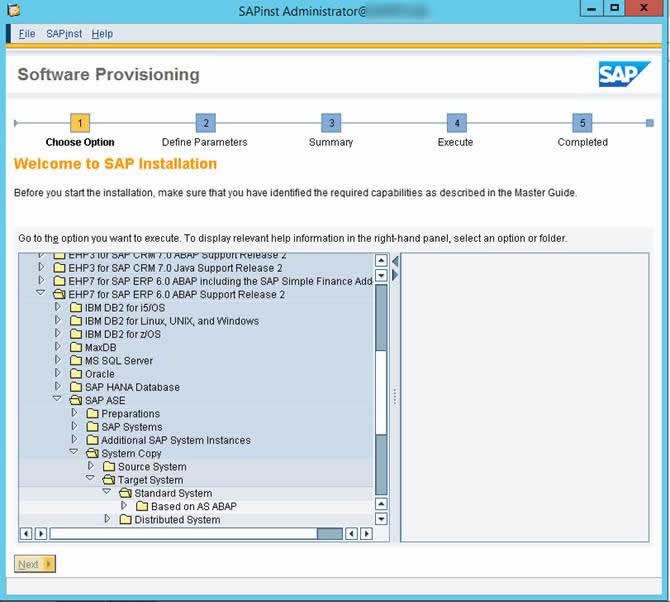Expand EHP7 ERP 6.0 Simple Finance node

[x=41, y=280]
